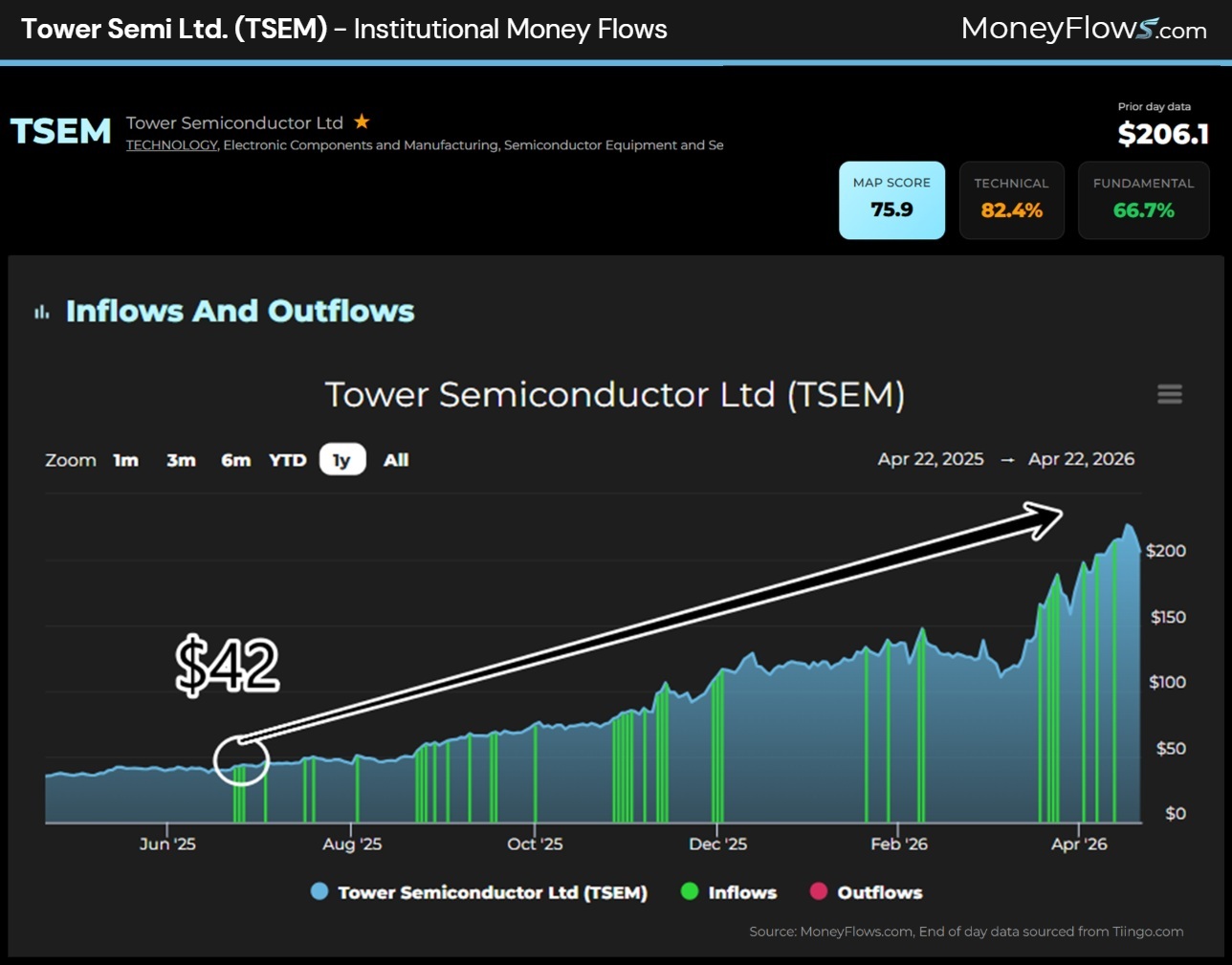Click the gold favorite star icon
The image size is (1232, 965).
362,121
